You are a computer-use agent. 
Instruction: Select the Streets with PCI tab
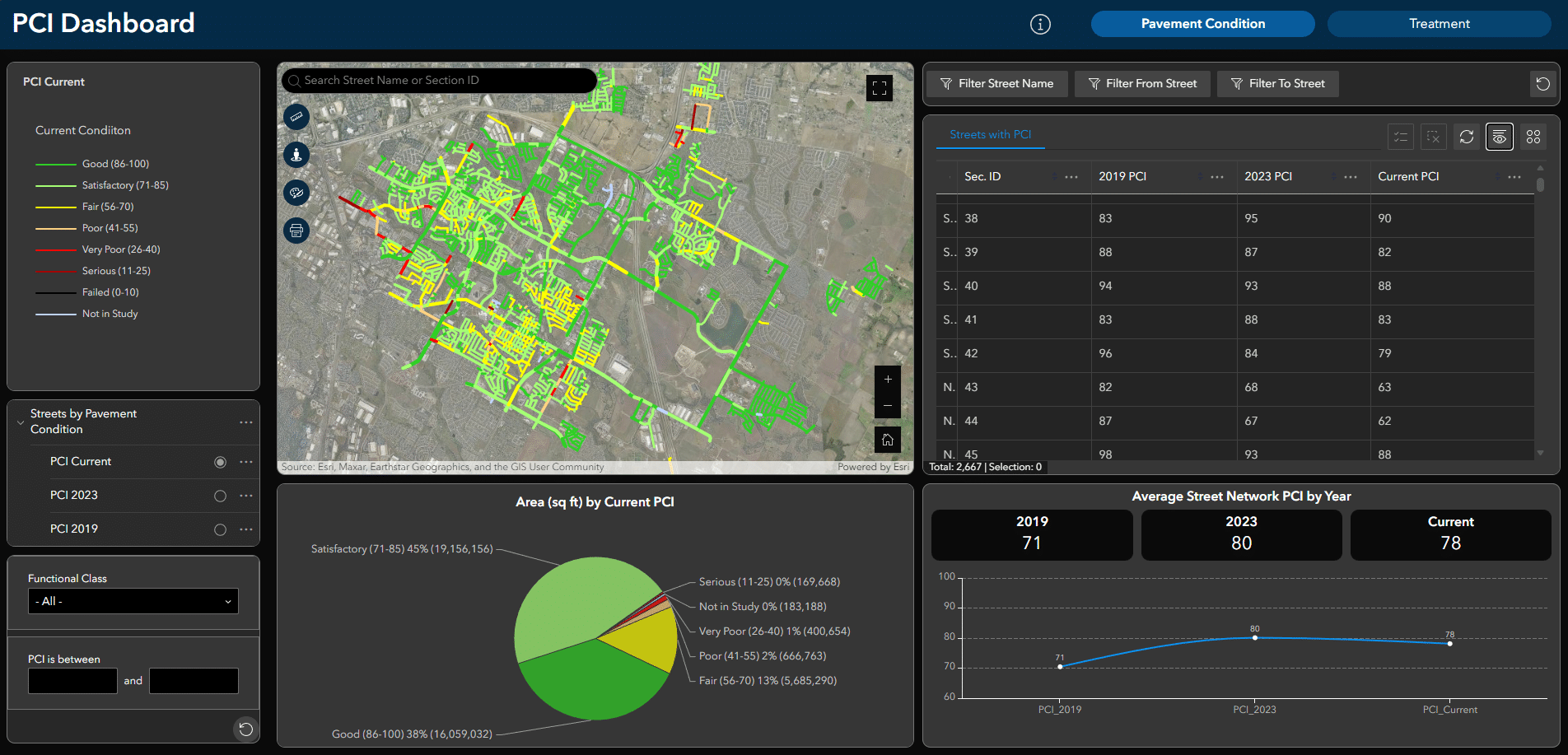[x=990, y=134]
